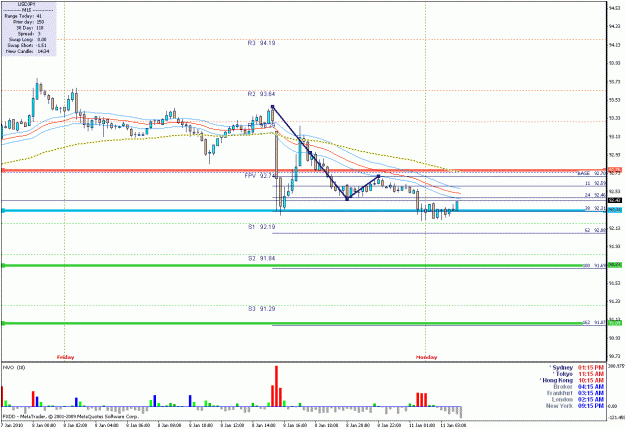
Task: Click the Tokyo 11:15 AM clock row
Action: 578,374
